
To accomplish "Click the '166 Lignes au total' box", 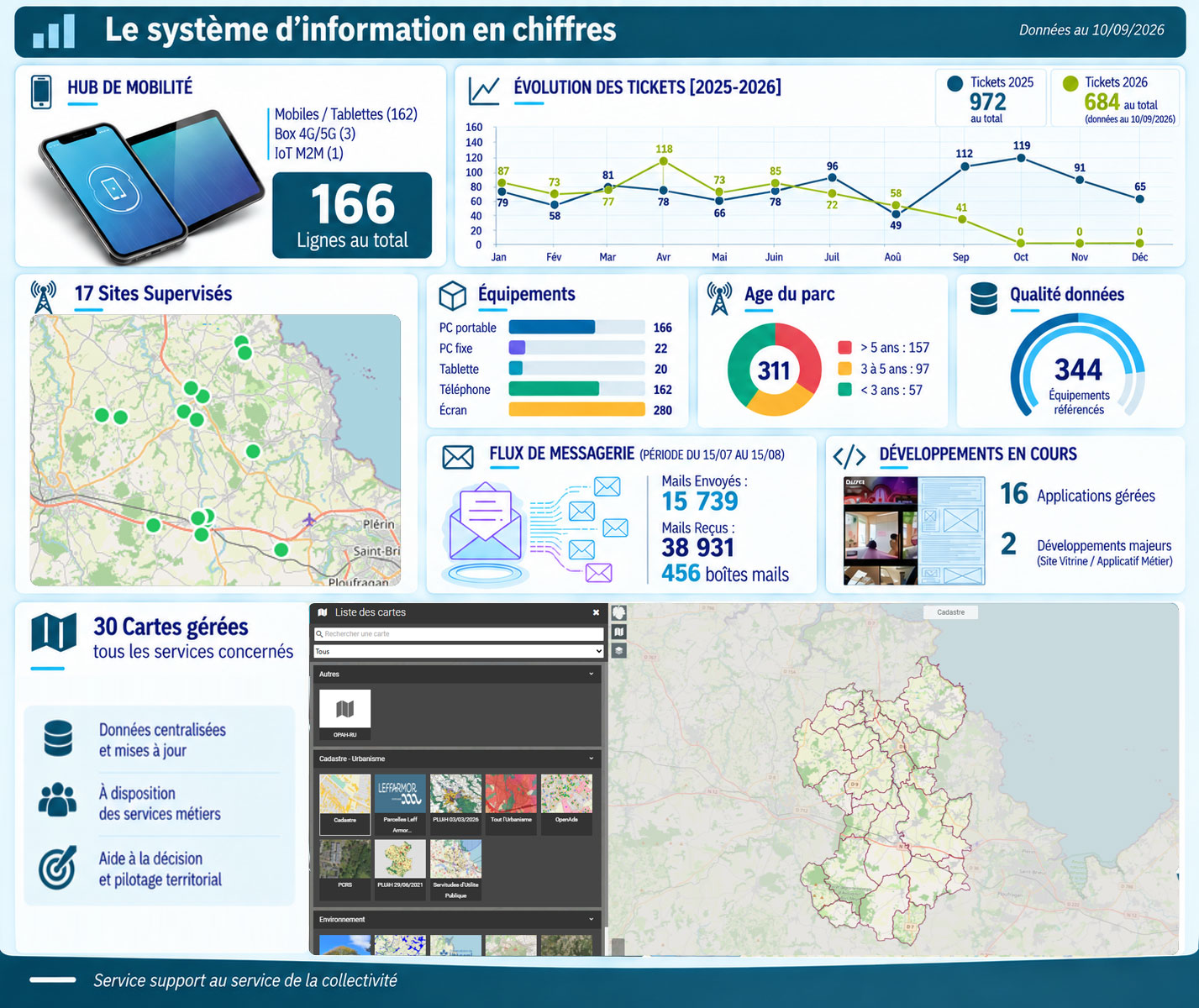I will pos(352,215).
